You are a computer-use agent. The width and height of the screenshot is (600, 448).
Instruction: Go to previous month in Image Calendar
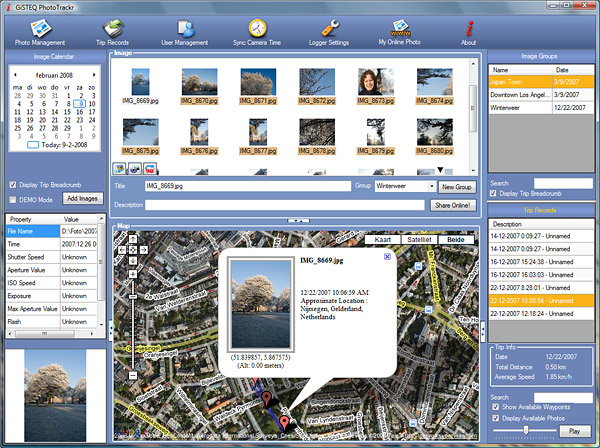click(x=15, y=75)
